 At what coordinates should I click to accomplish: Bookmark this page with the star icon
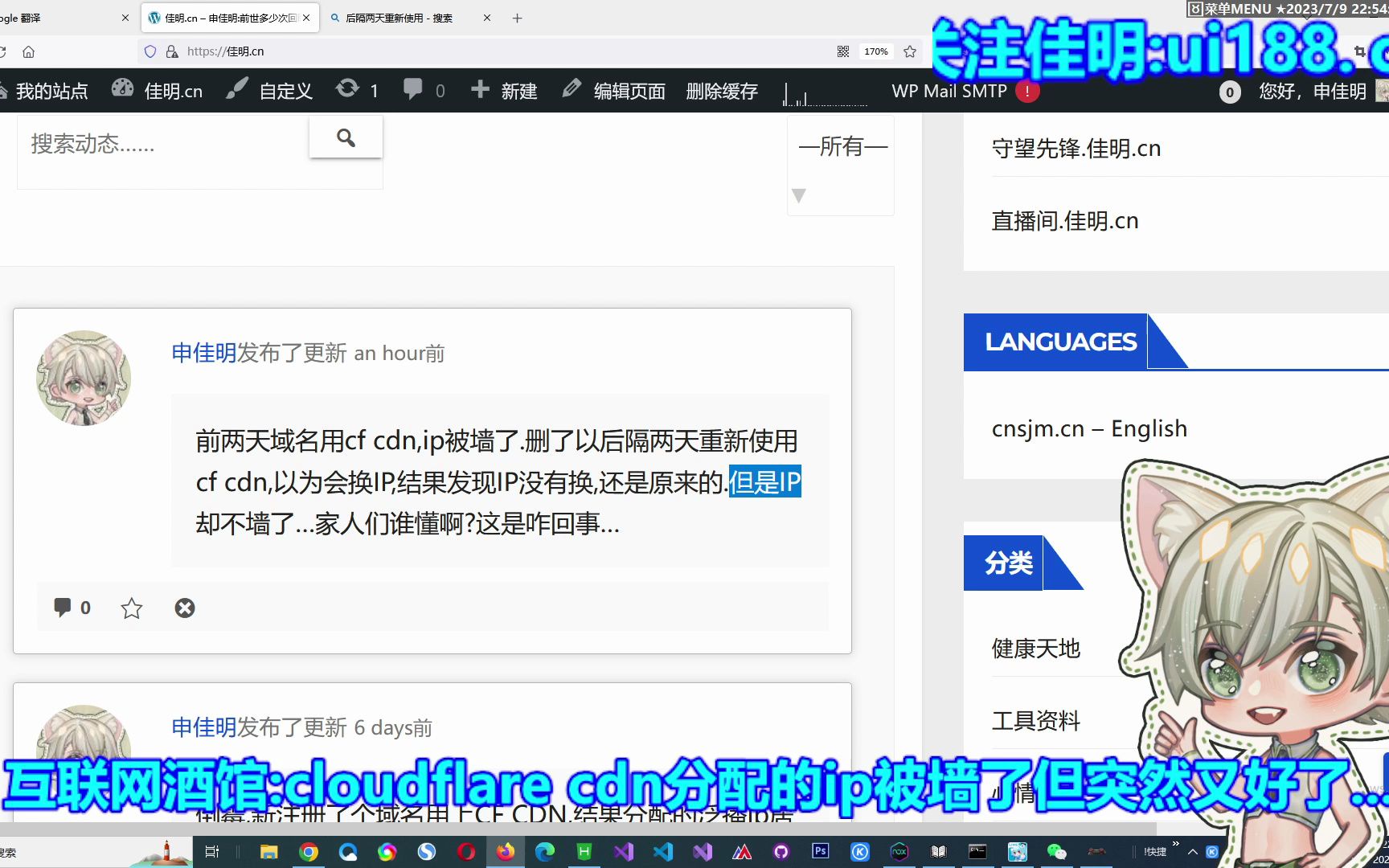910,51
